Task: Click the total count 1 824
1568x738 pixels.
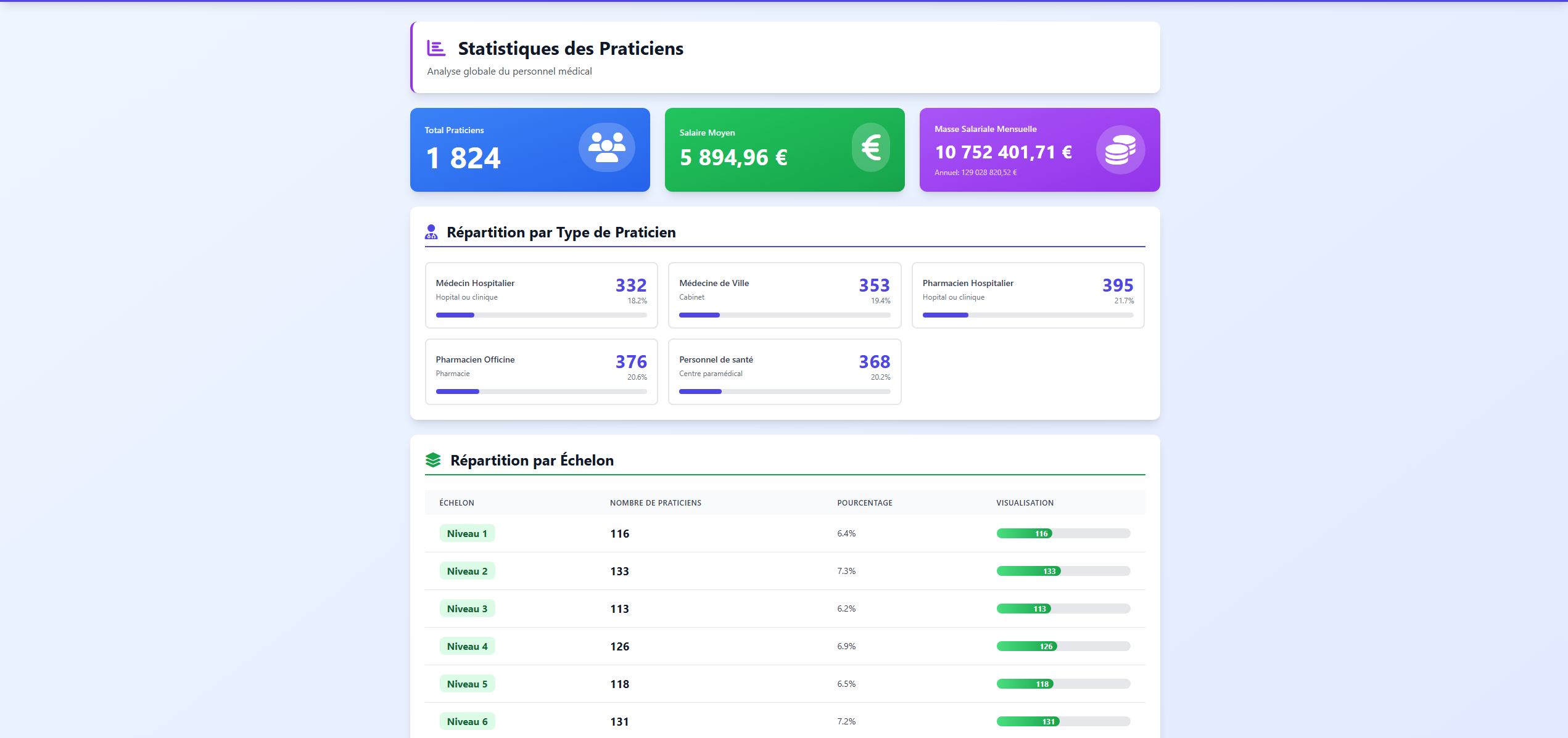Action: point(462,158)
